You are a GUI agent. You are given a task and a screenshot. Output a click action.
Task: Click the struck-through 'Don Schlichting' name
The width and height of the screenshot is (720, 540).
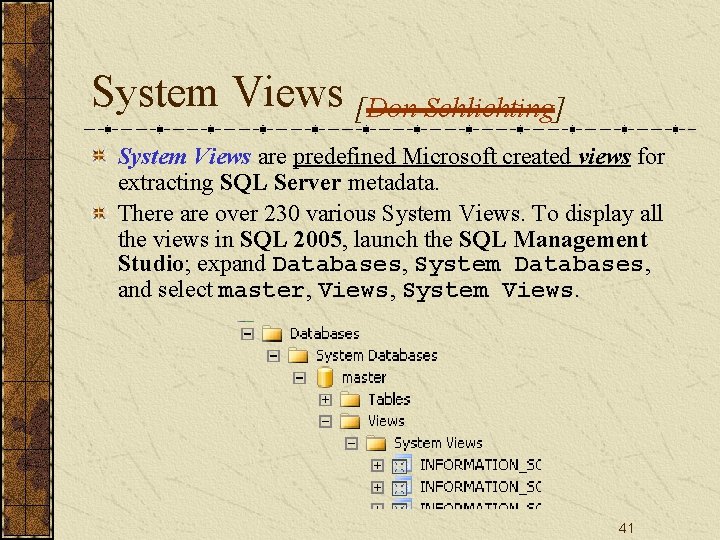click(x=460, y=108)
